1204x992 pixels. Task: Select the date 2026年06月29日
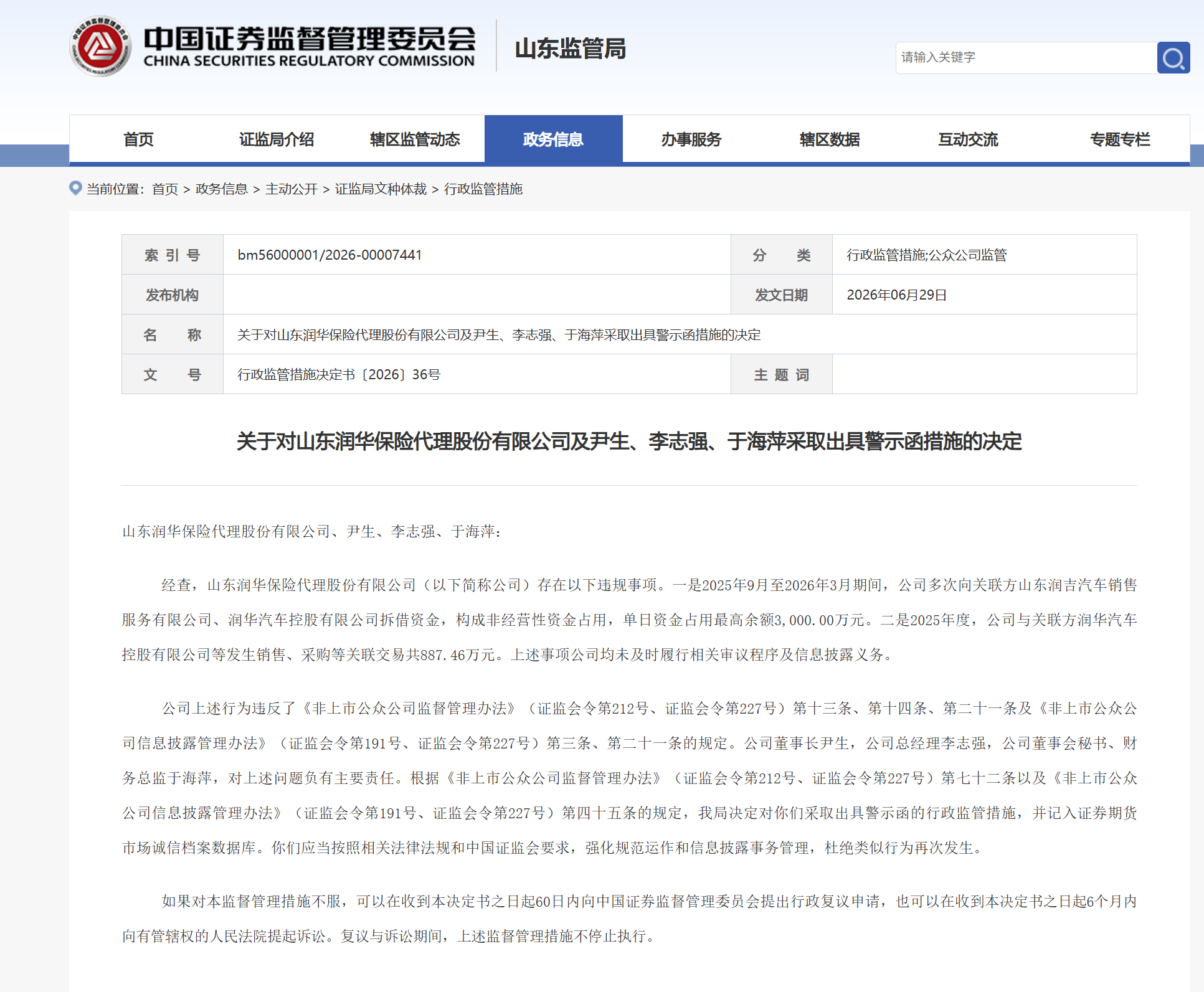click(x=897, y=295)
